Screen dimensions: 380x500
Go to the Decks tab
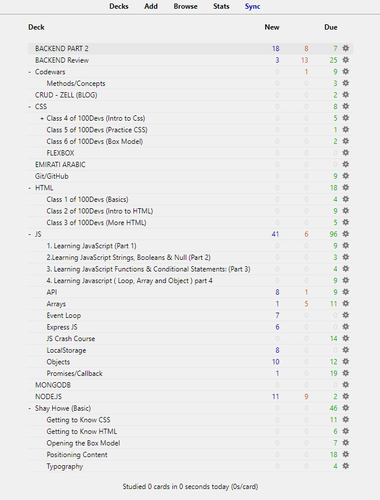(119, 6)
